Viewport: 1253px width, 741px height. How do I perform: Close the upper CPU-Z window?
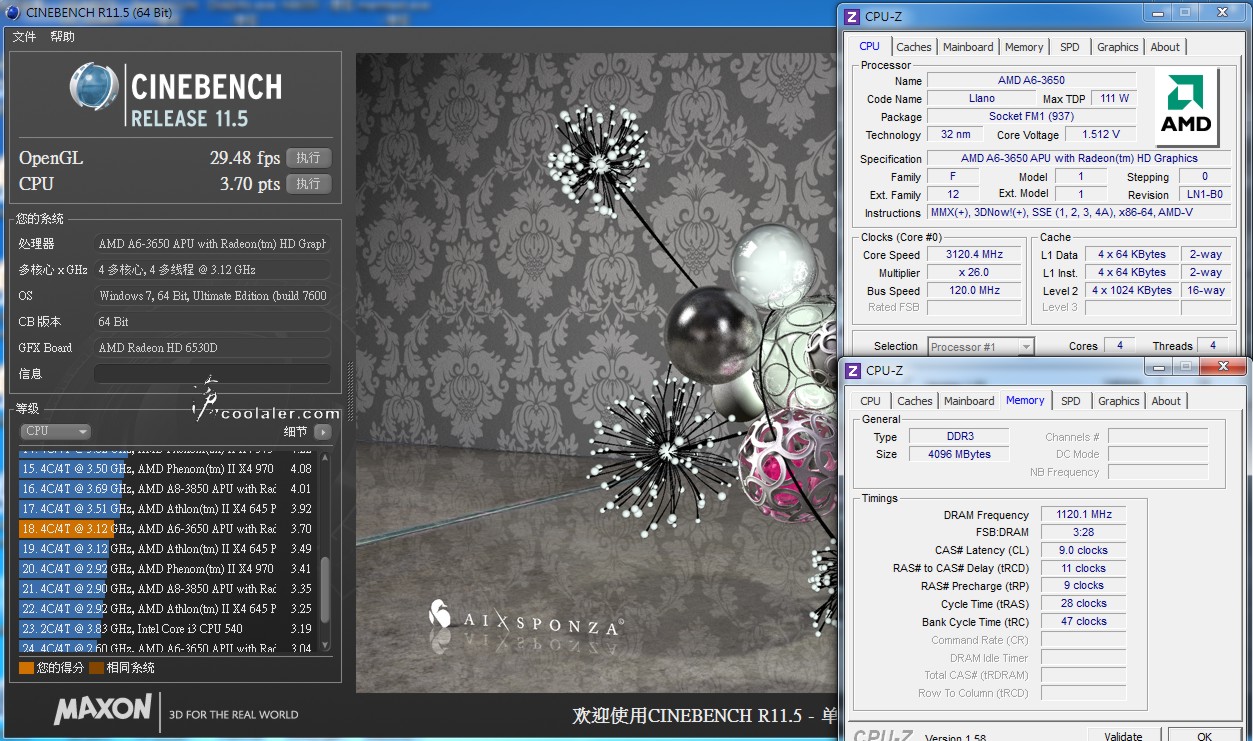(1220, 13)
